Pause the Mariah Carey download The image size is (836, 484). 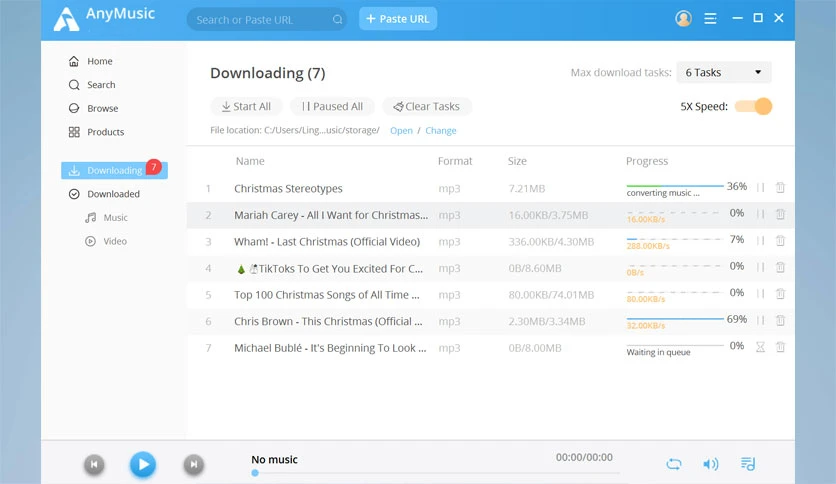[x=761, y=214]
